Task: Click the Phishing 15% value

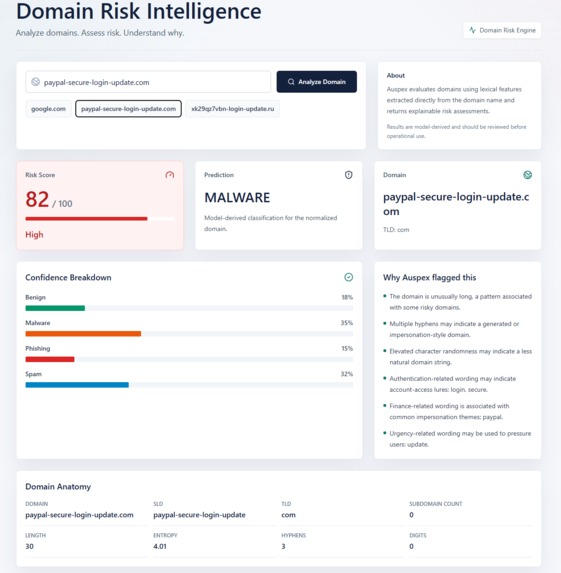Action: click(x=347, y=349)
